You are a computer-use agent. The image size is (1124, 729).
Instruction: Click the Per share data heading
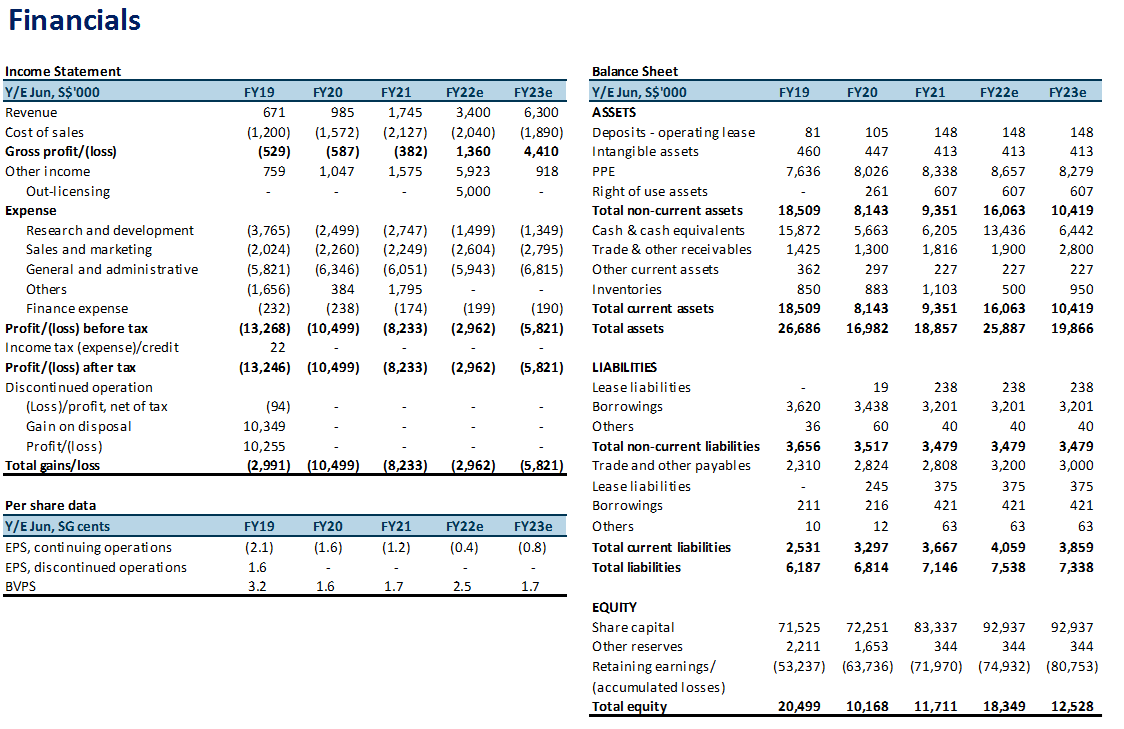coord(50,505)
